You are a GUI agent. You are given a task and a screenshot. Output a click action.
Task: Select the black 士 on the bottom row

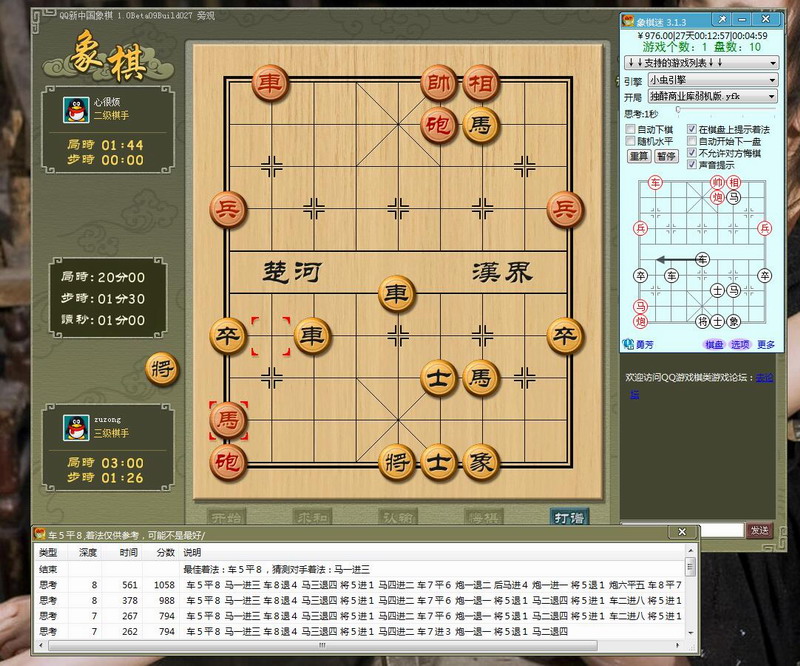(x=439, y=462)
